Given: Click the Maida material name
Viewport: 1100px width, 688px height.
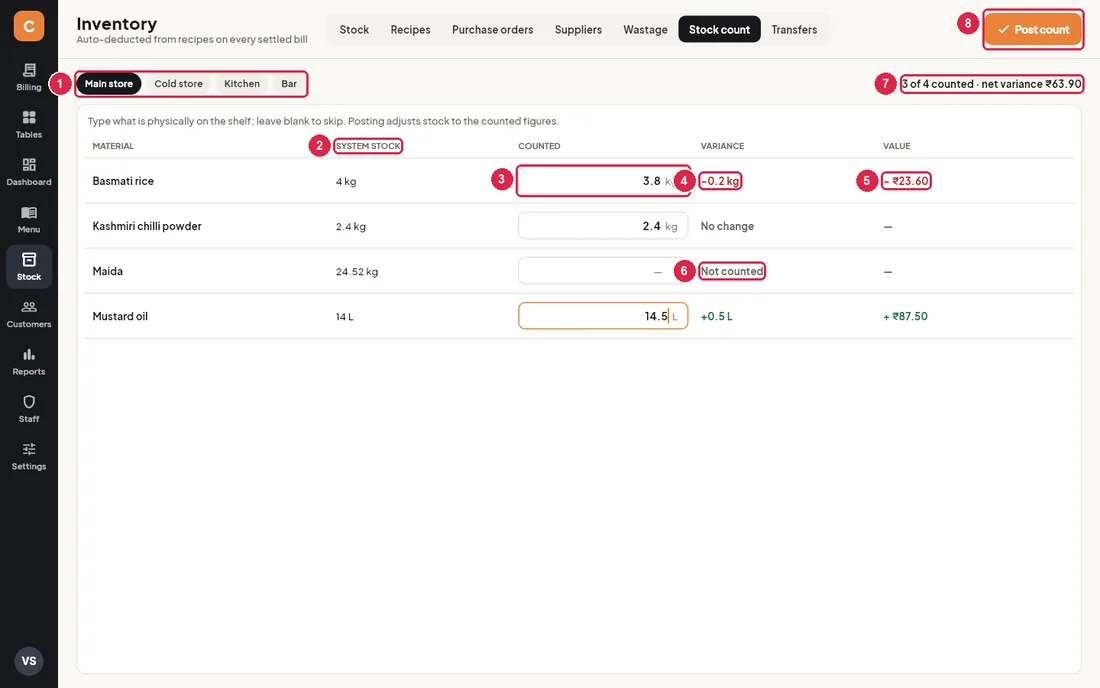Looking at the screenshot, I should [107, 271].
